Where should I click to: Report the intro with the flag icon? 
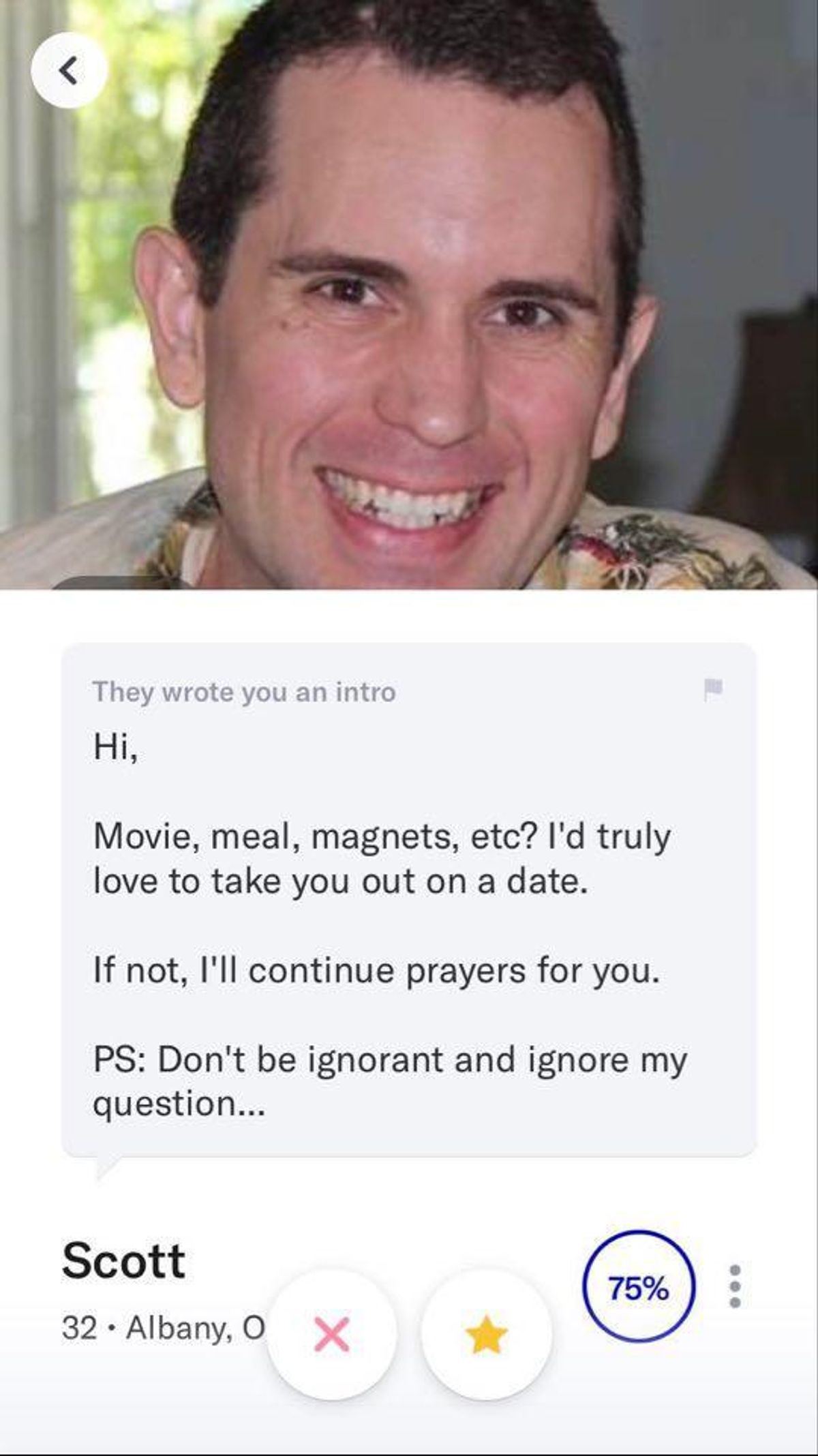coord(713,689)
